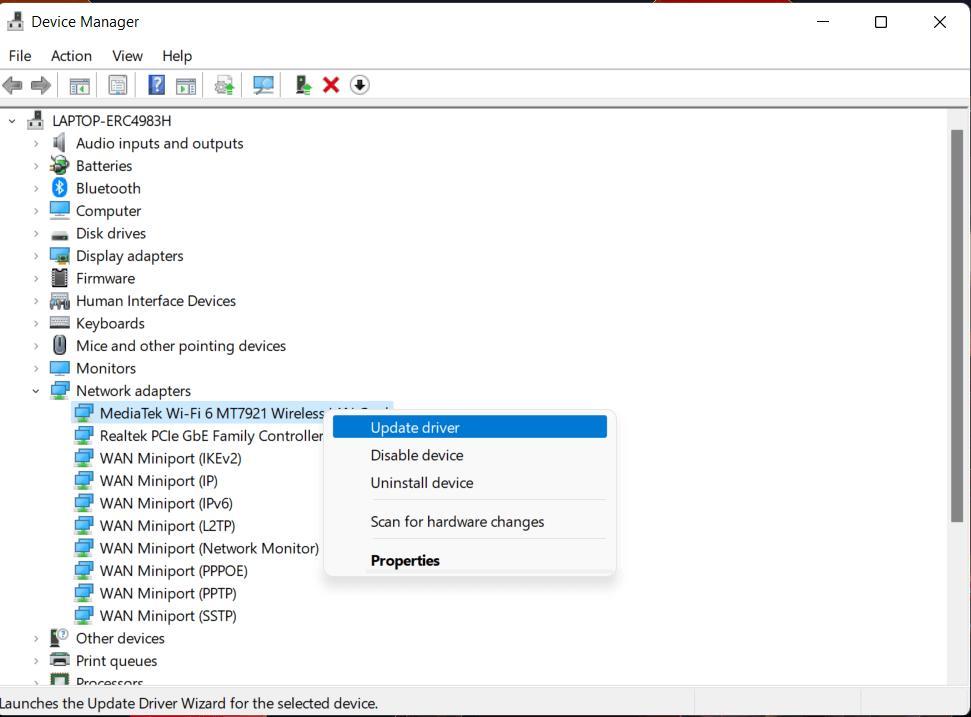Choose Uninstall device from the context menu
This screenshot has height=717, width=971.
tap(470, 483)
